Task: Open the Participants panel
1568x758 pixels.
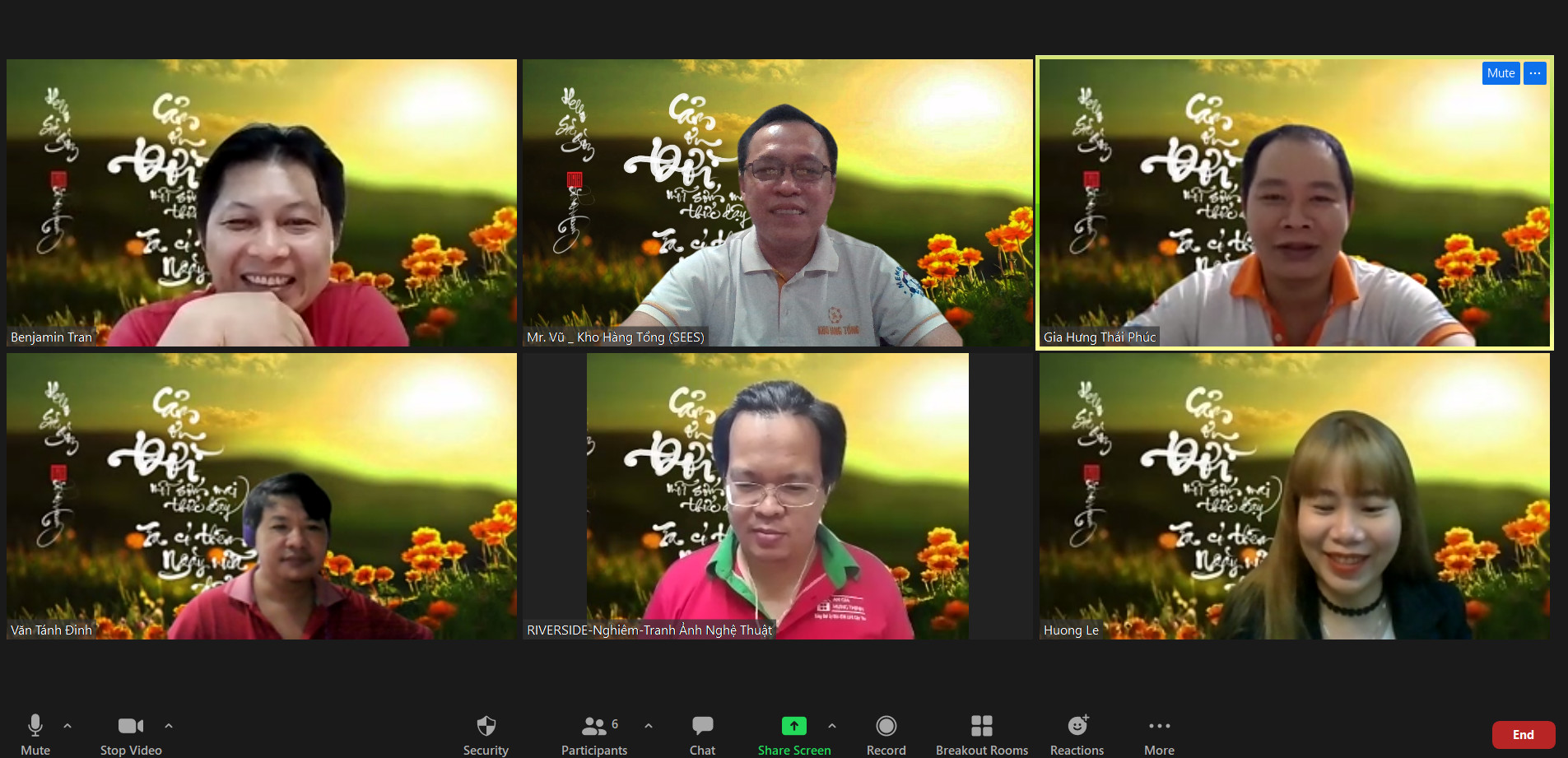Action: [593, 726]
